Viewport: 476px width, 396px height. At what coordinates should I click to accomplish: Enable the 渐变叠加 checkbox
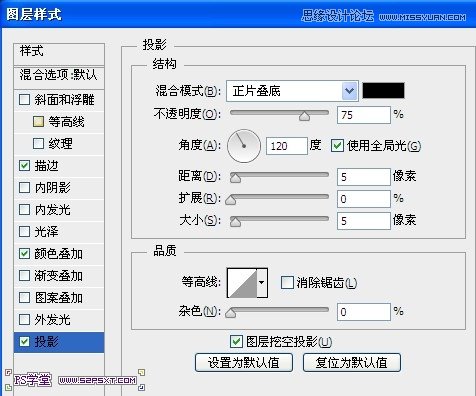coord(24,276)
